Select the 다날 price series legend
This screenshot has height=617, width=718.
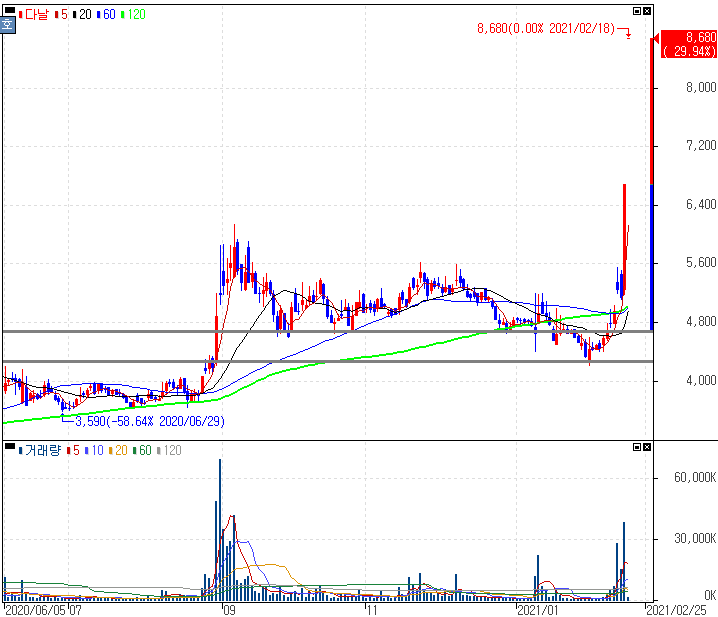pos(34,15)
